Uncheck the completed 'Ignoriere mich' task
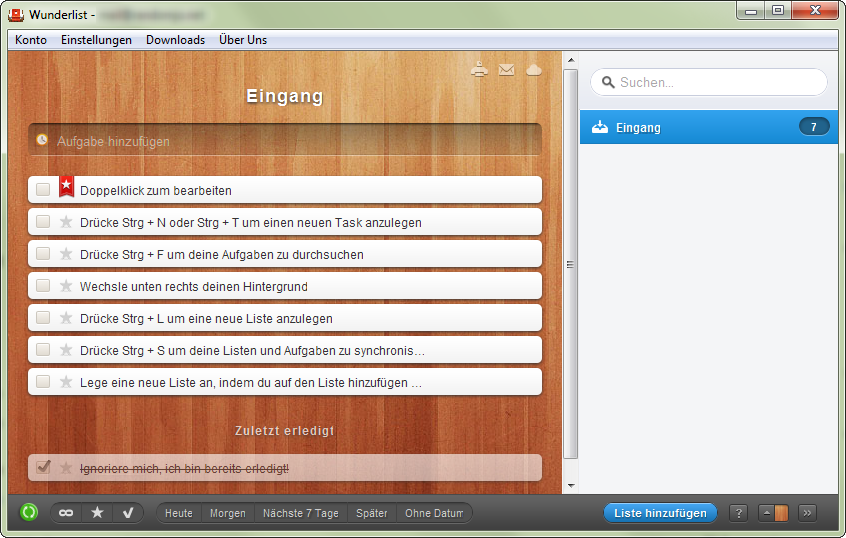Screen dimensions: 846x538 point(43,467)
